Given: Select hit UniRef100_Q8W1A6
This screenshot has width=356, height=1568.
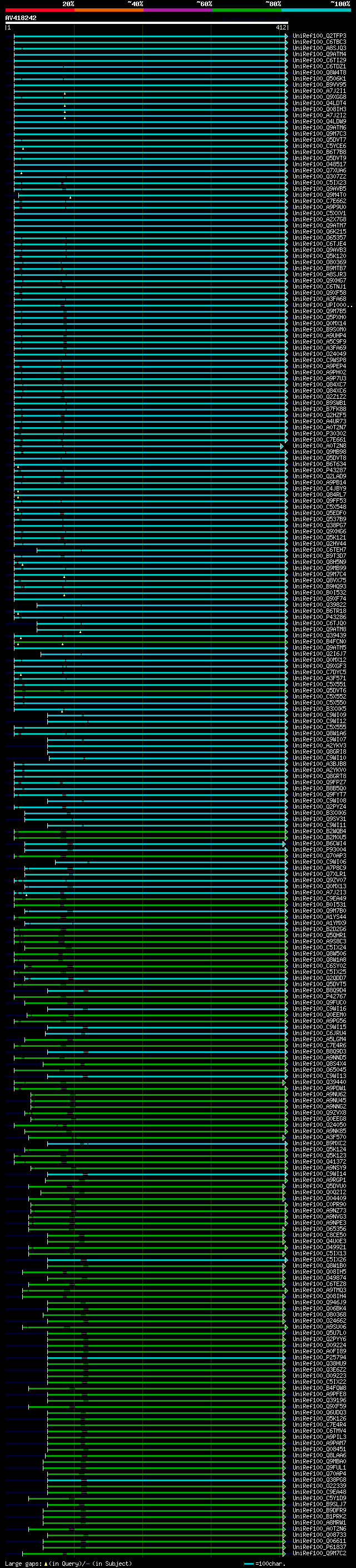Looking at the screenshot, I should (x=319, y=733).
